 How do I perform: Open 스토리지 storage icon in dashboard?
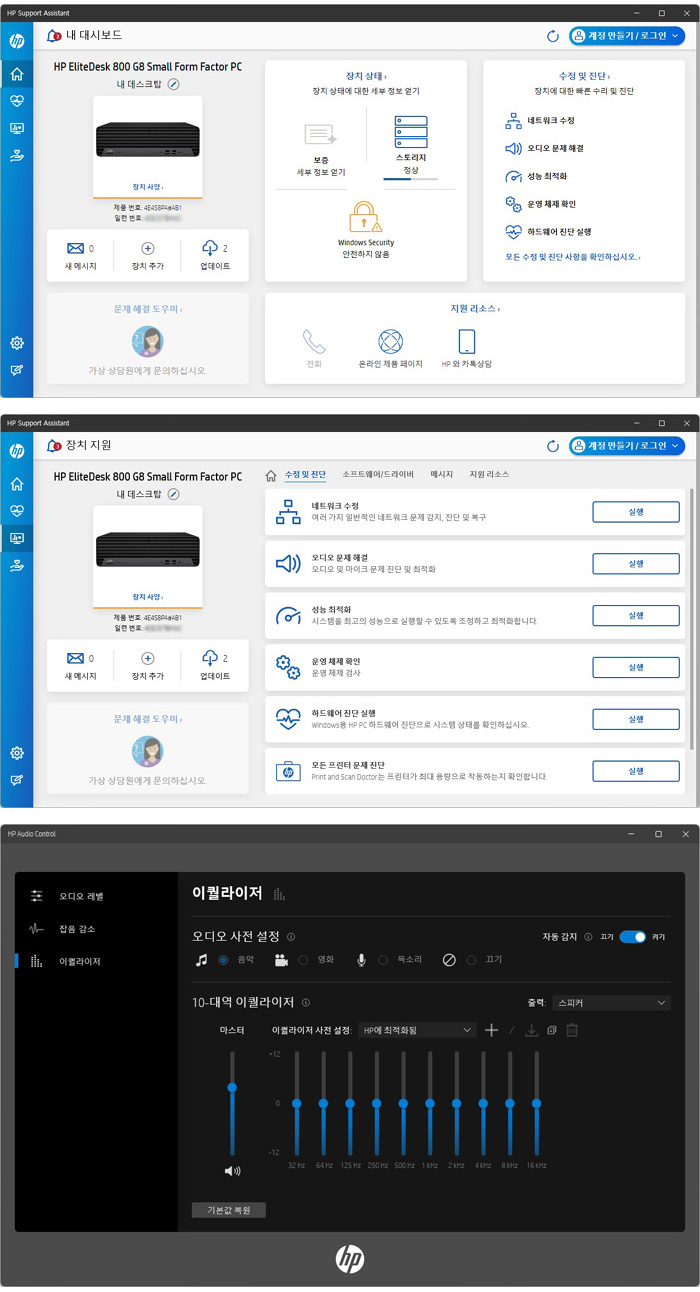pos(411,132)
